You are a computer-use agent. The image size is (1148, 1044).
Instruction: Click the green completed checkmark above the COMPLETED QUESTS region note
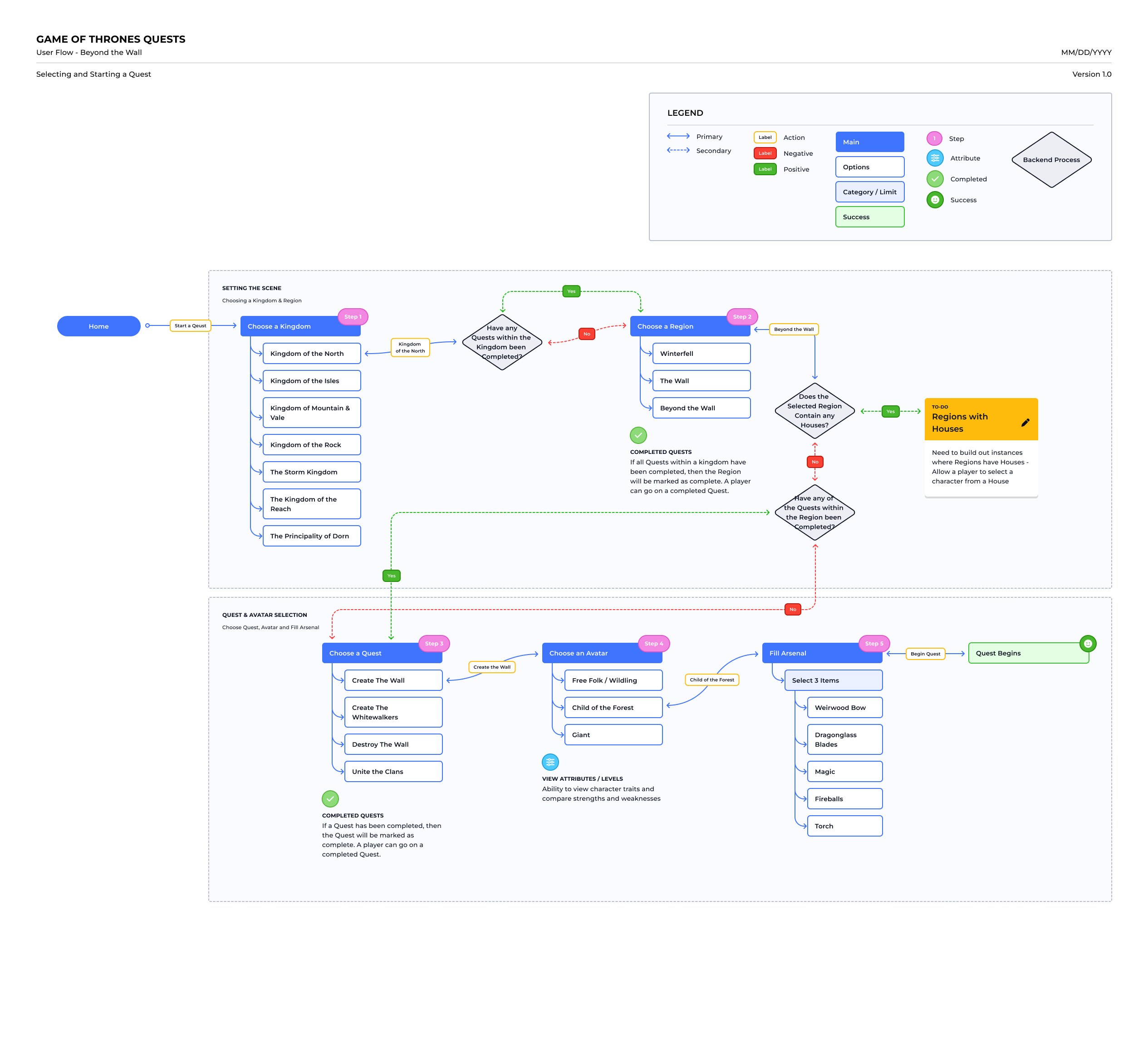click(x=638, y=434)
